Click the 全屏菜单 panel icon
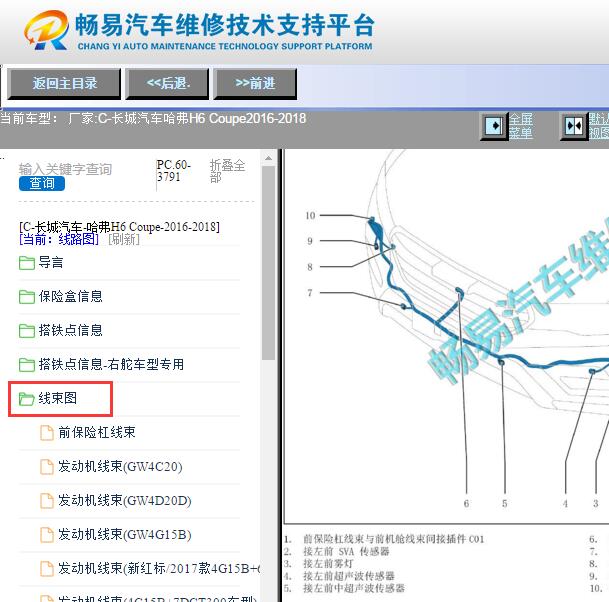 494,126
